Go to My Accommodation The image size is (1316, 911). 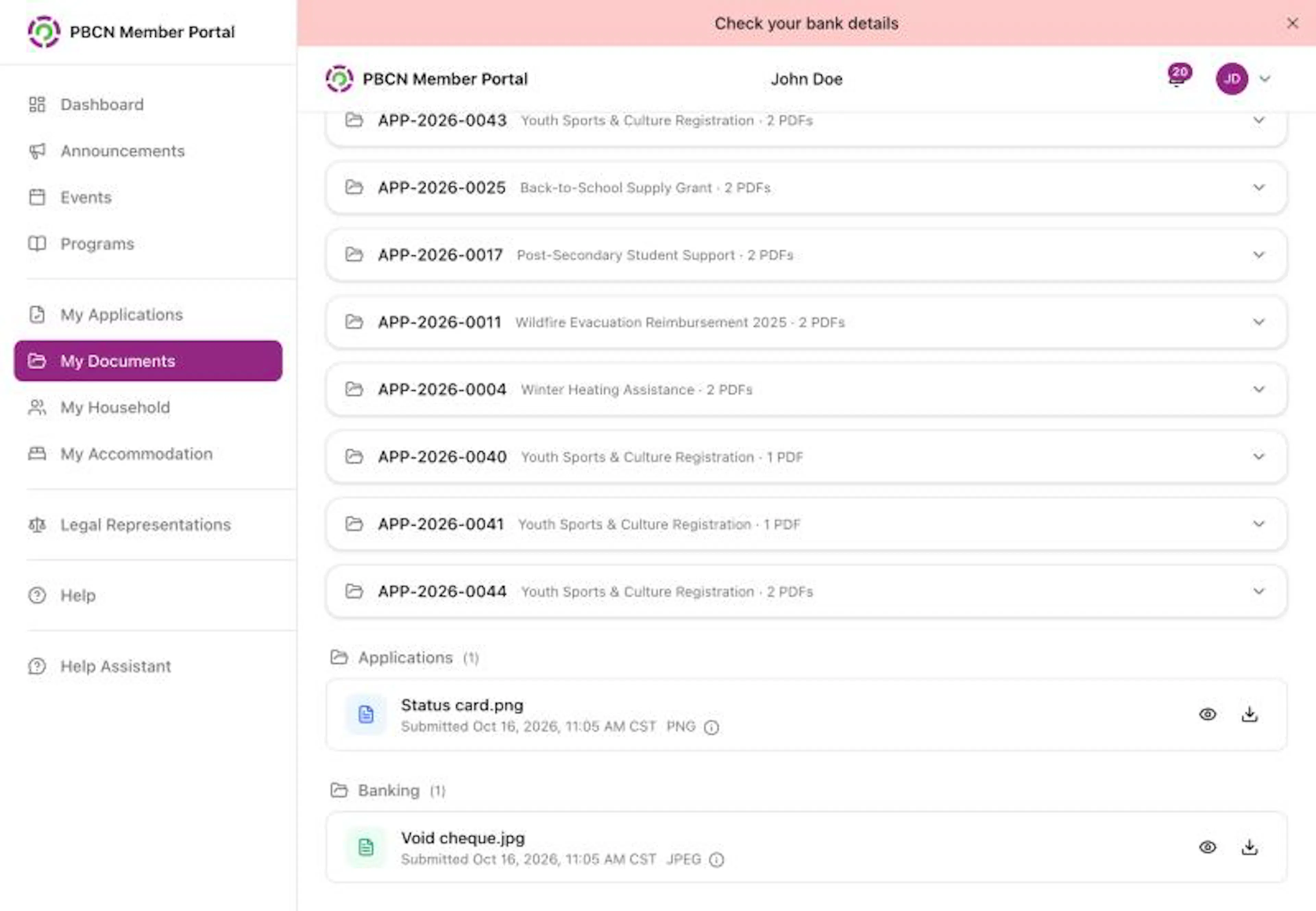(x=148, y=454)
